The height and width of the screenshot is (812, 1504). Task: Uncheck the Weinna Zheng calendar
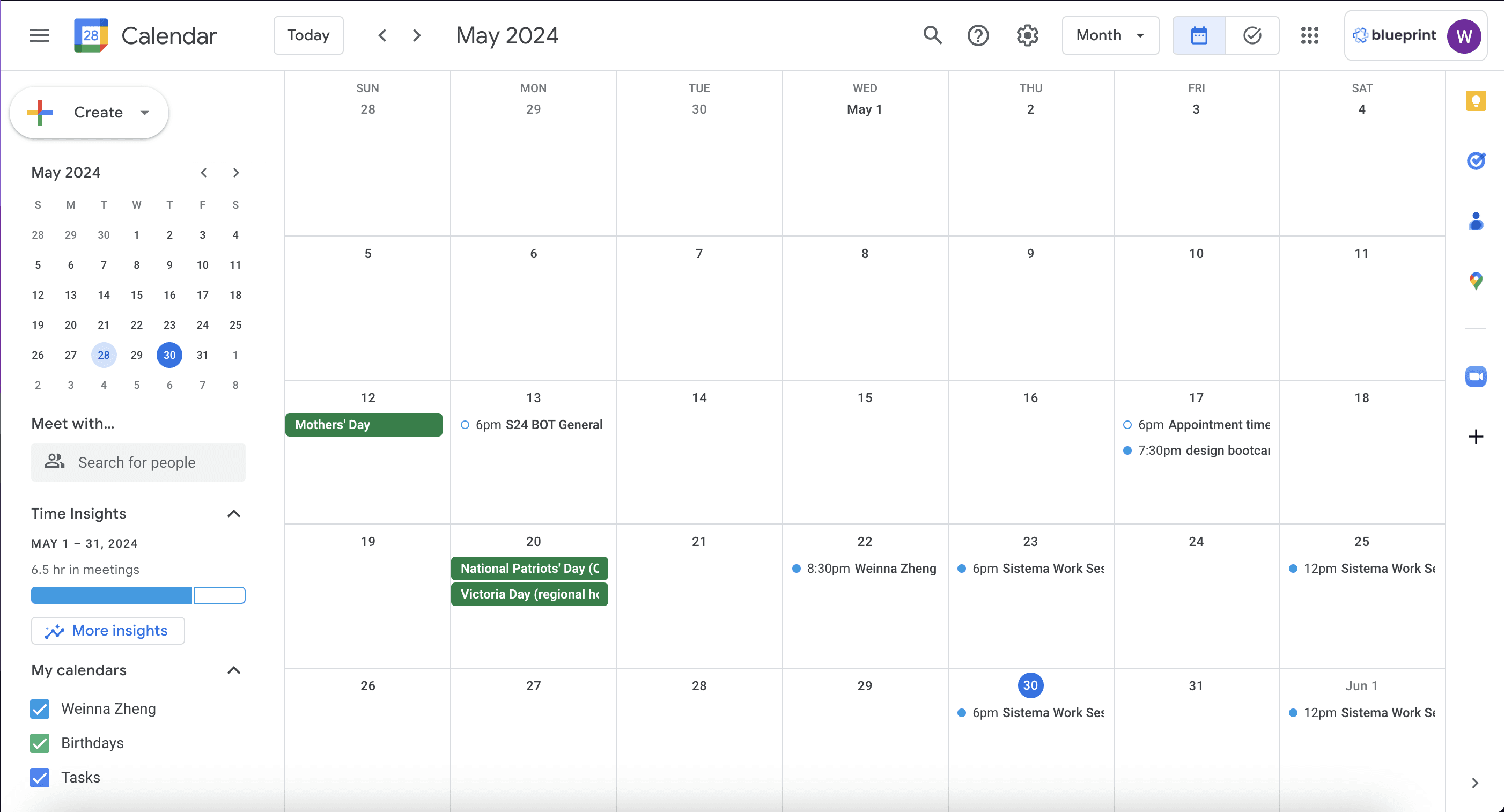40,708
